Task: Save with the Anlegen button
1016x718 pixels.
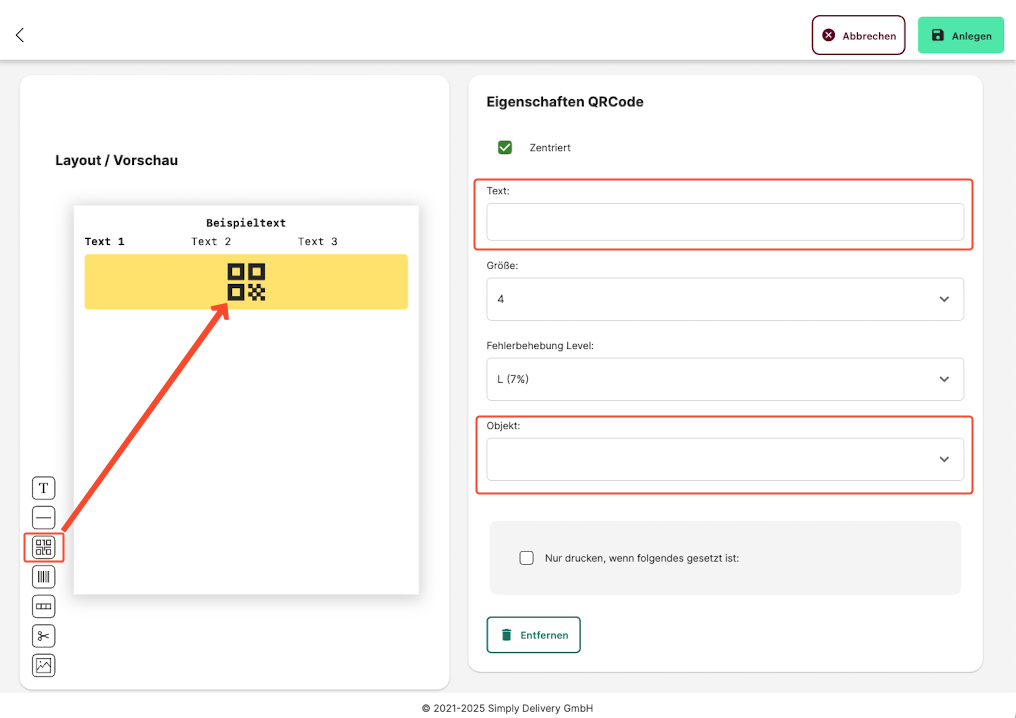Action: pos(961,35)
